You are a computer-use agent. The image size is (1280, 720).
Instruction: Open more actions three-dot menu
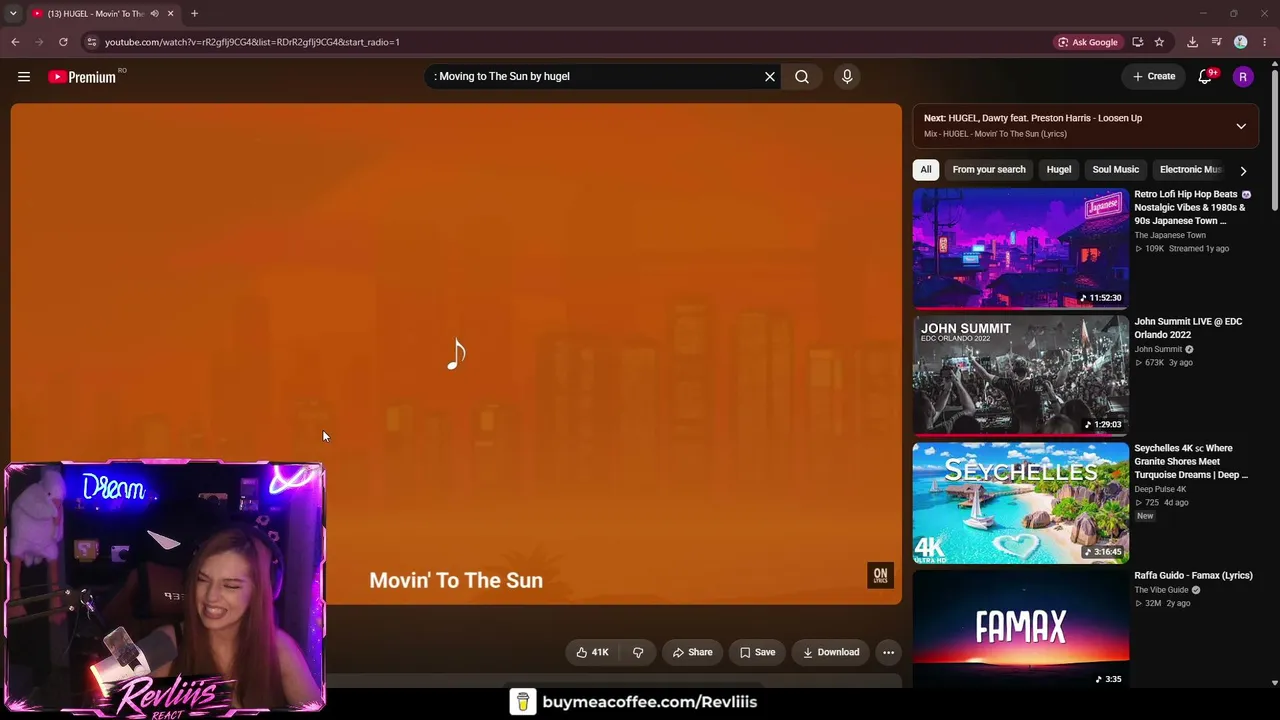click(888, 653)
